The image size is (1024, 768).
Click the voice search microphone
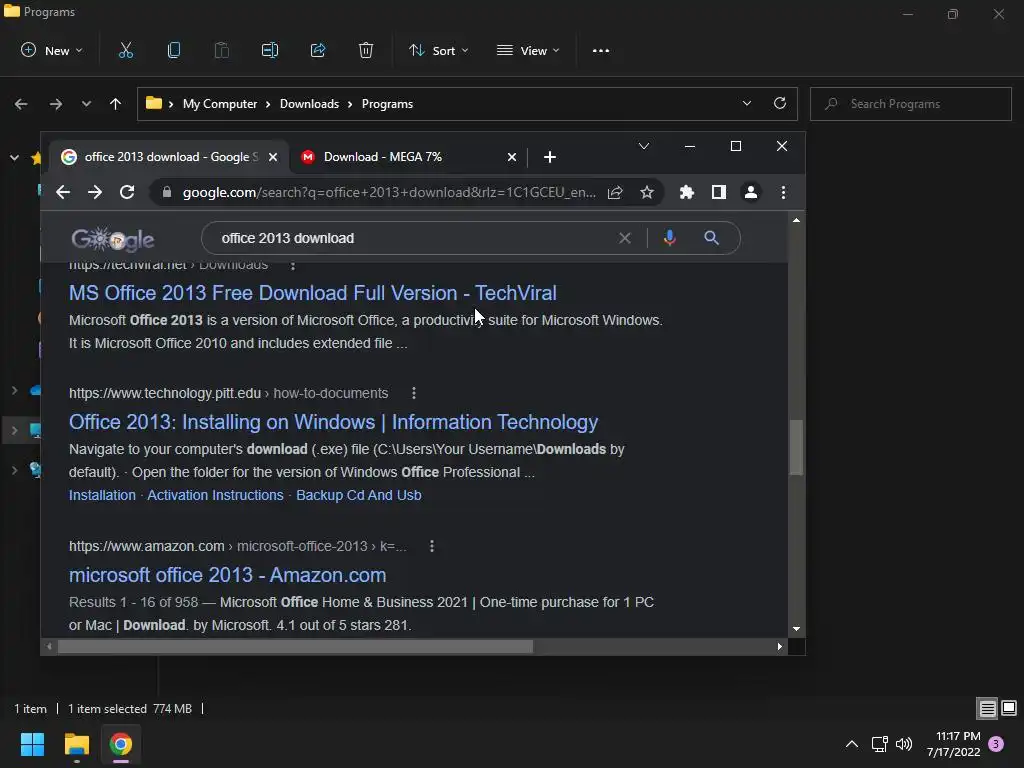[669, 238]
